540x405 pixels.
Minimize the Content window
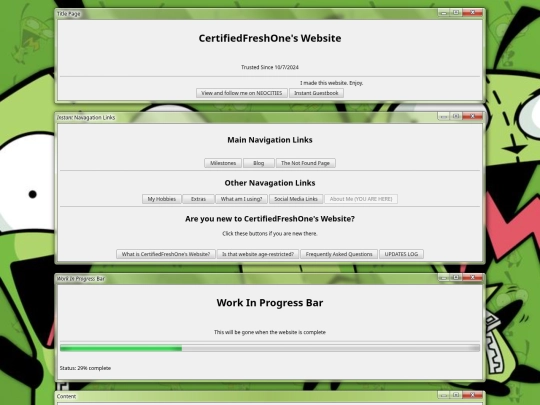[444, 395]
